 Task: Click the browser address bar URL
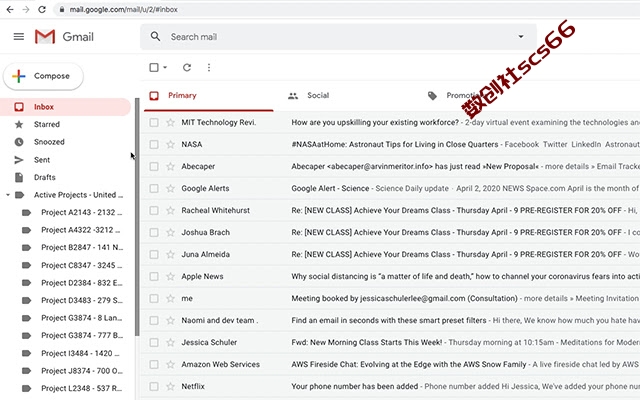(123, 9)
